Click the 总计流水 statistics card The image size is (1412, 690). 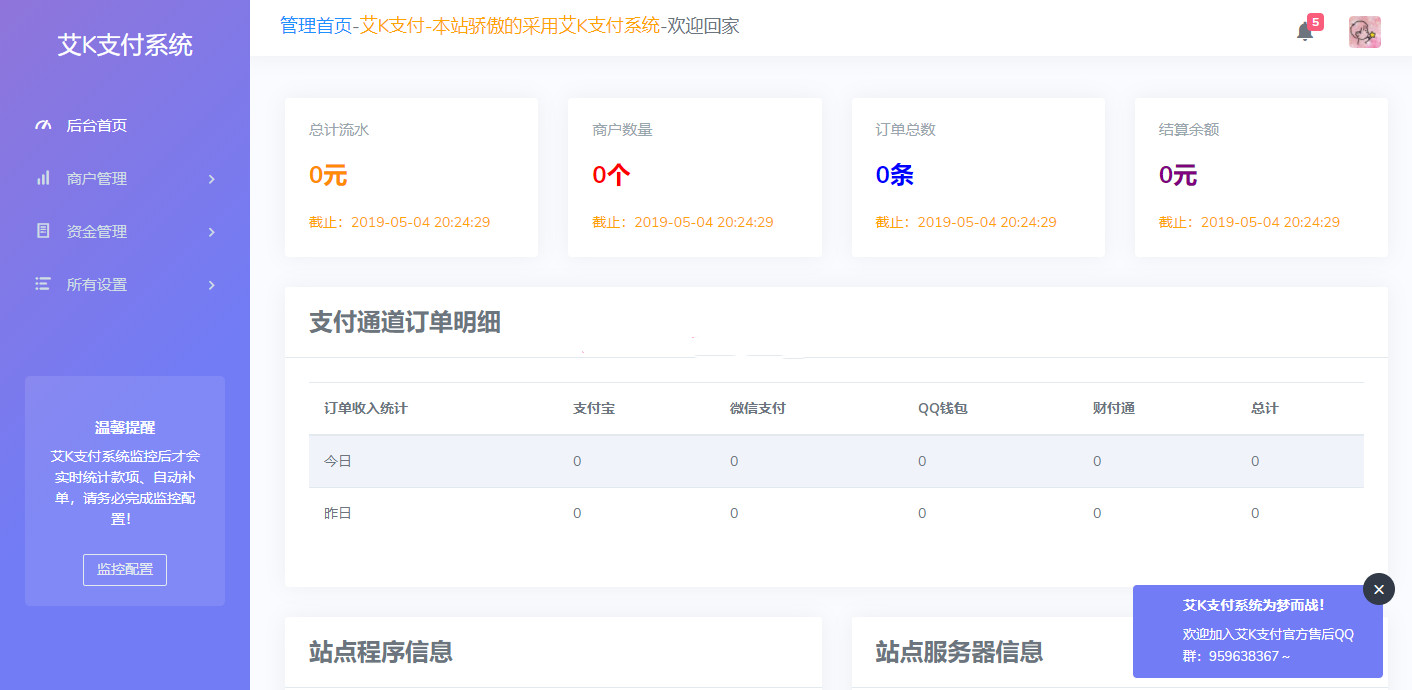(x=411, y=176)
